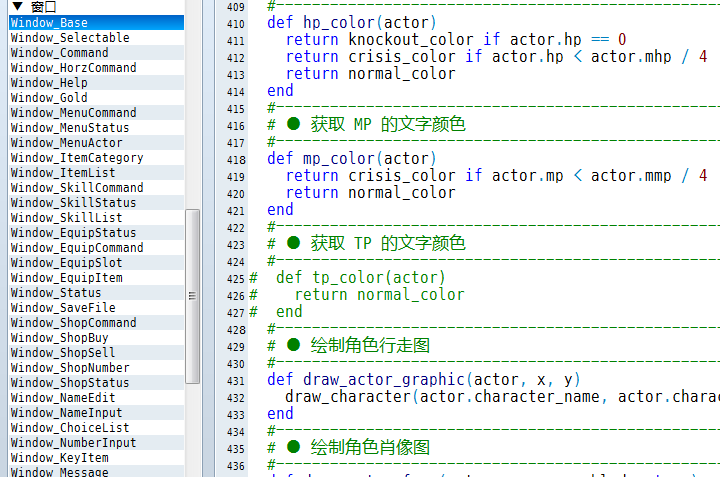The width and height of the screenshot is (720, 477).
Task: Select Window_Base in script list
Action: 96,22
